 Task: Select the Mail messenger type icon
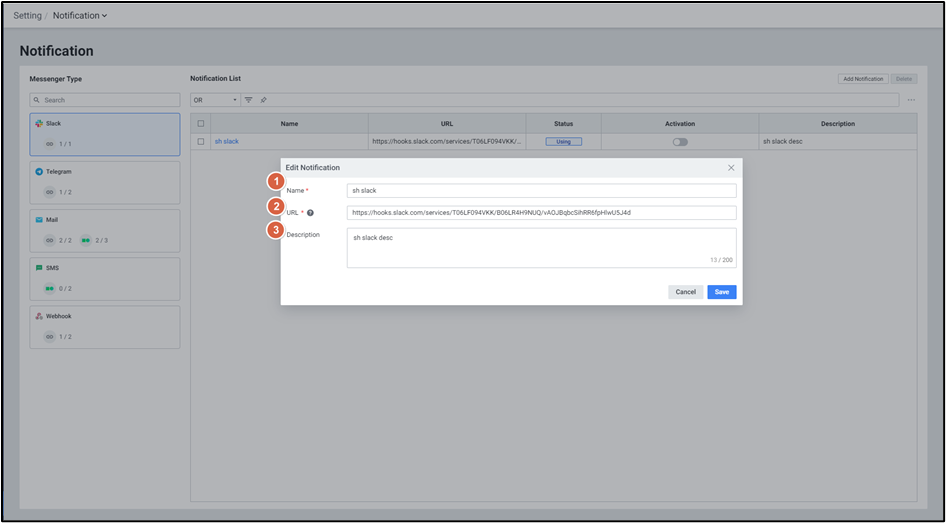pos(39,220)
